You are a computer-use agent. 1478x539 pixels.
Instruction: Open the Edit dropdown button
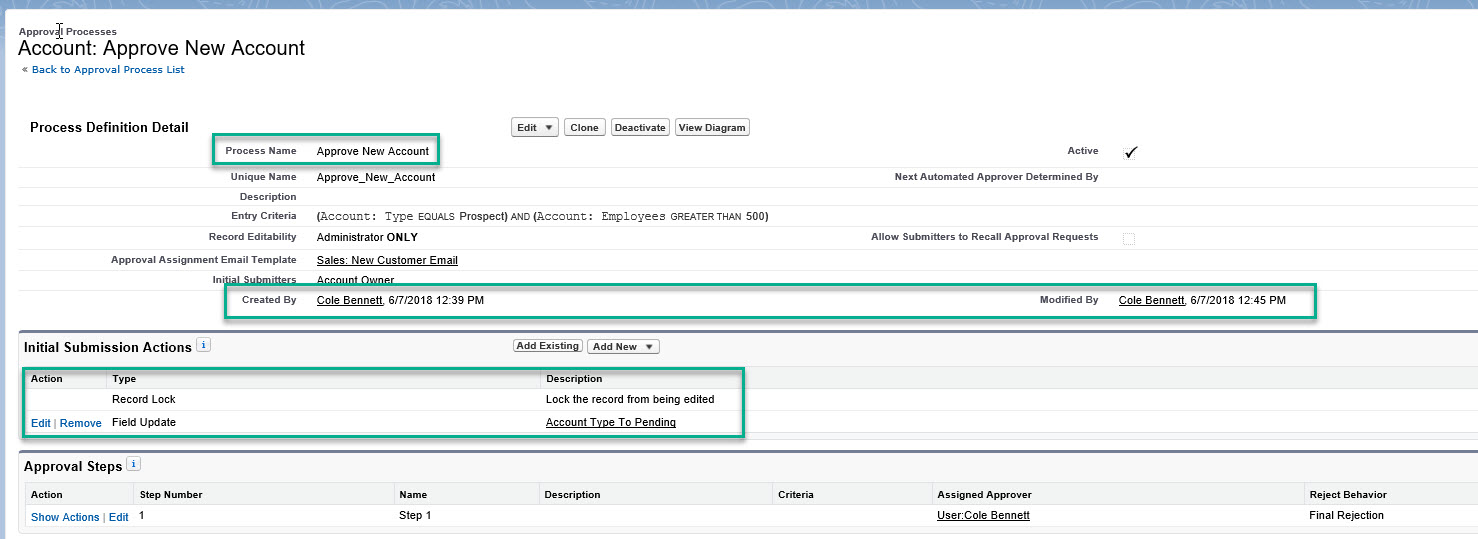535,127
